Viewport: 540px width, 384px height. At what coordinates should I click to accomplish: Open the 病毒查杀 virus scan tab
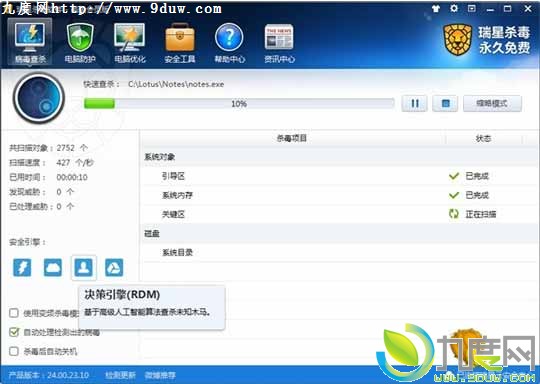click(x=30, y=42)
